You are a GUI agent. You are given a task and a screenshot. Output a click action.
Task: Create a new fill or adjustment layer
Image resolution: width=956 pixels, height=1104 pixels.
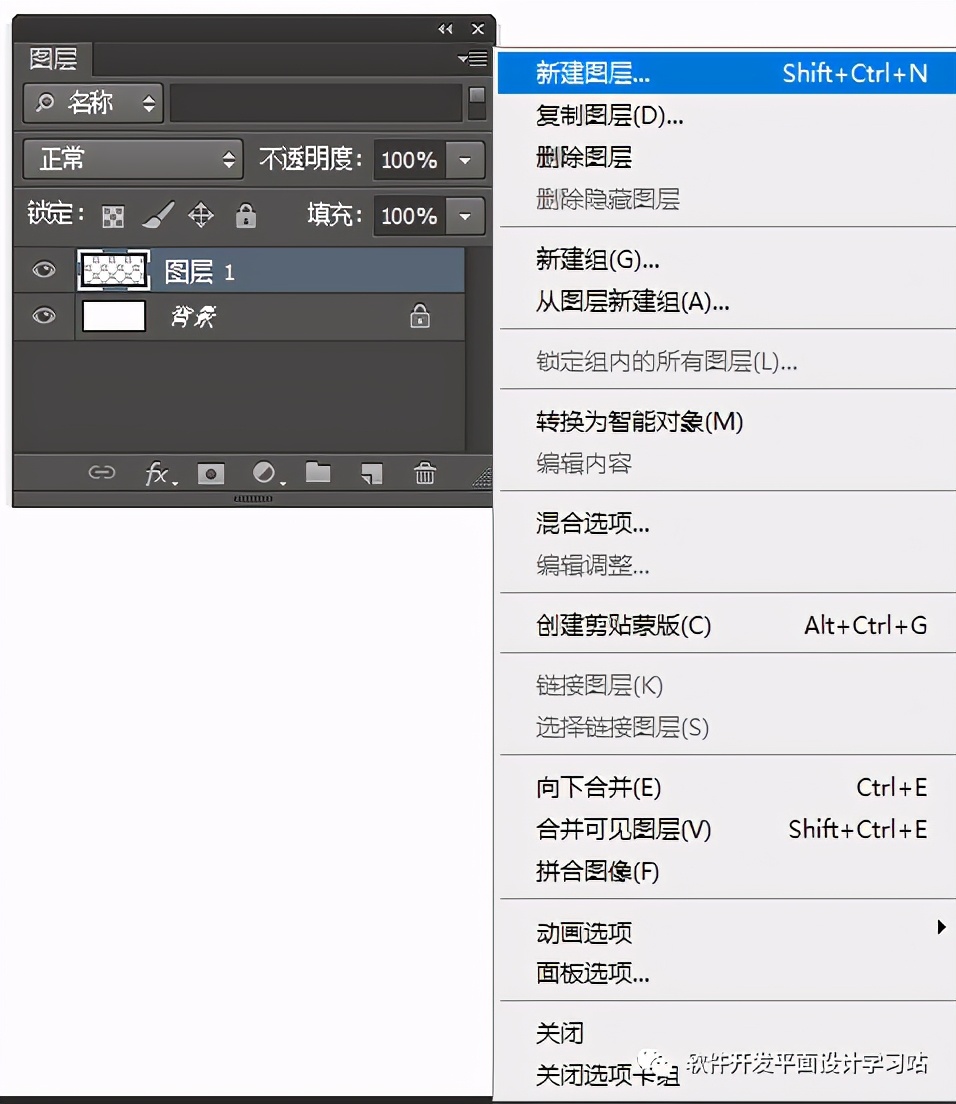coord(266,474)
